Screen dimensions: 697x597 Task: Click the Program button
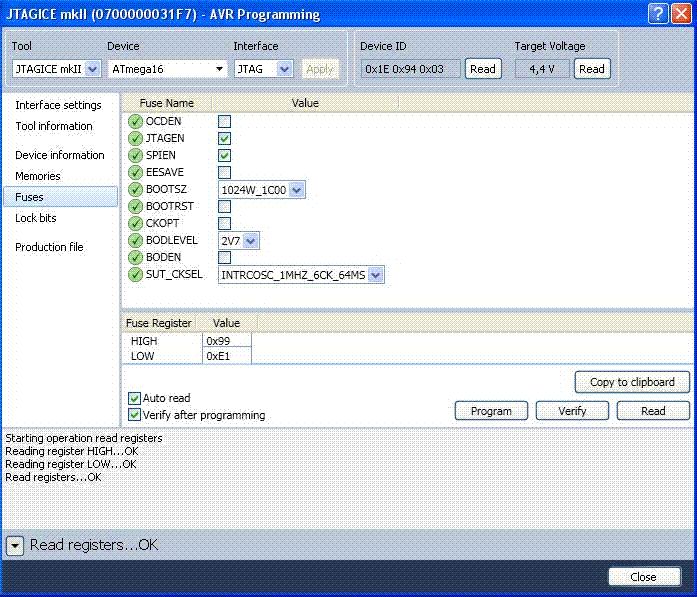point(491,411)
